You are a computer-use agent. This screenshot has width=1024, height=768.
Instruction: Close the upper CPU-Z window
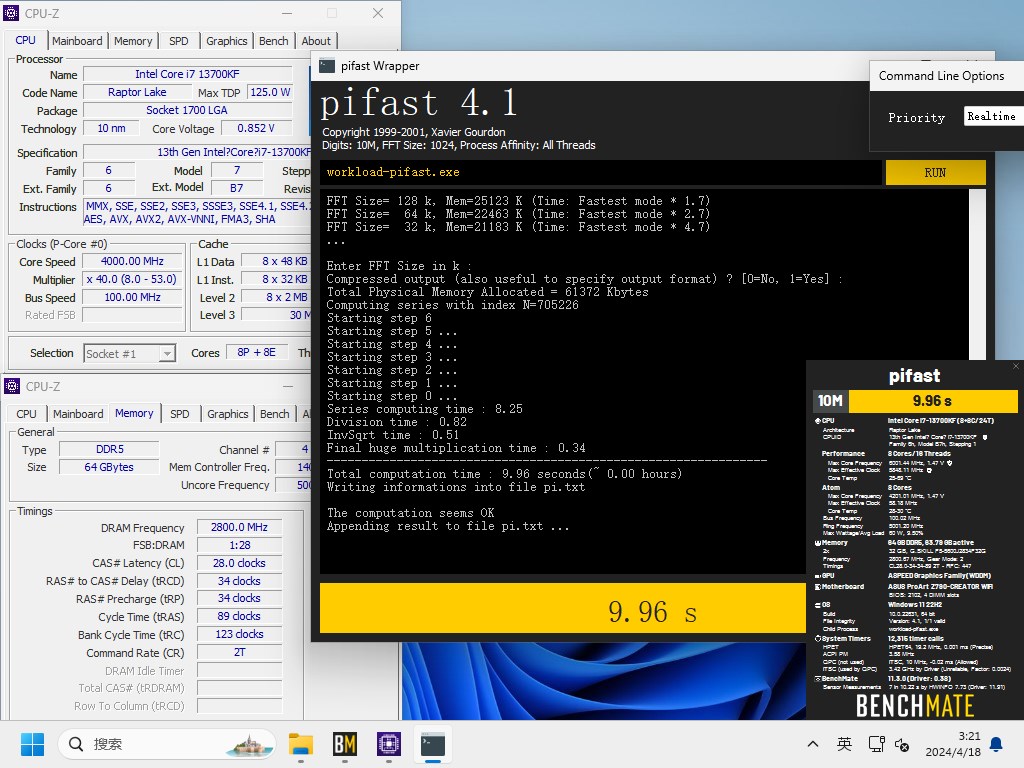coord(378,13)
